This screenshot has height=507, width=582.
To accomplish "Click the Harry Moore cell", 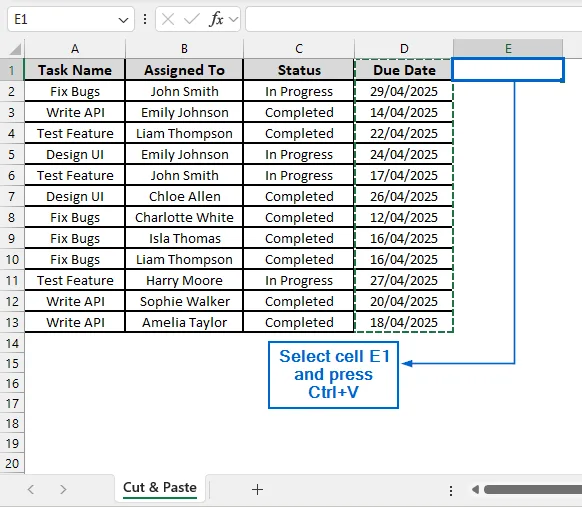I will point(184,280).
